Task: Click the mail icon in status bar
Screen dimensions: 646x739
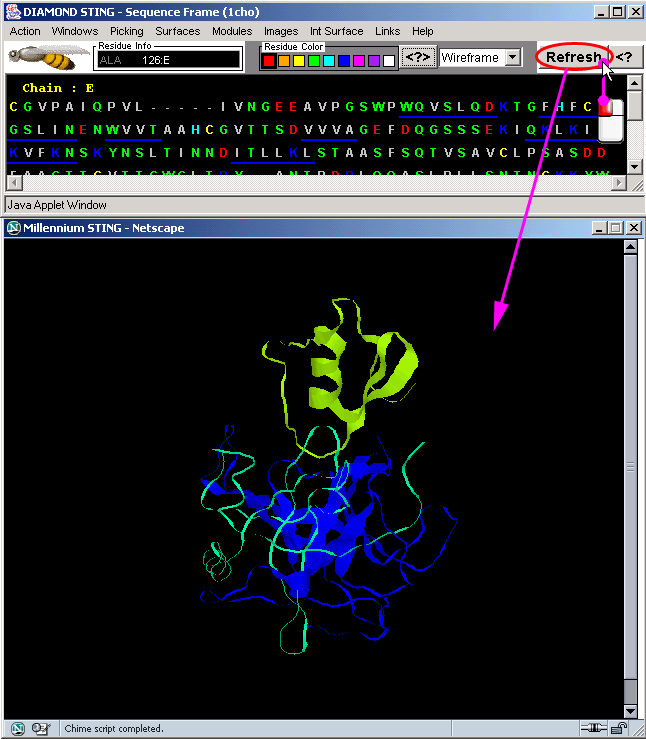Action: [x=42, y=729]
